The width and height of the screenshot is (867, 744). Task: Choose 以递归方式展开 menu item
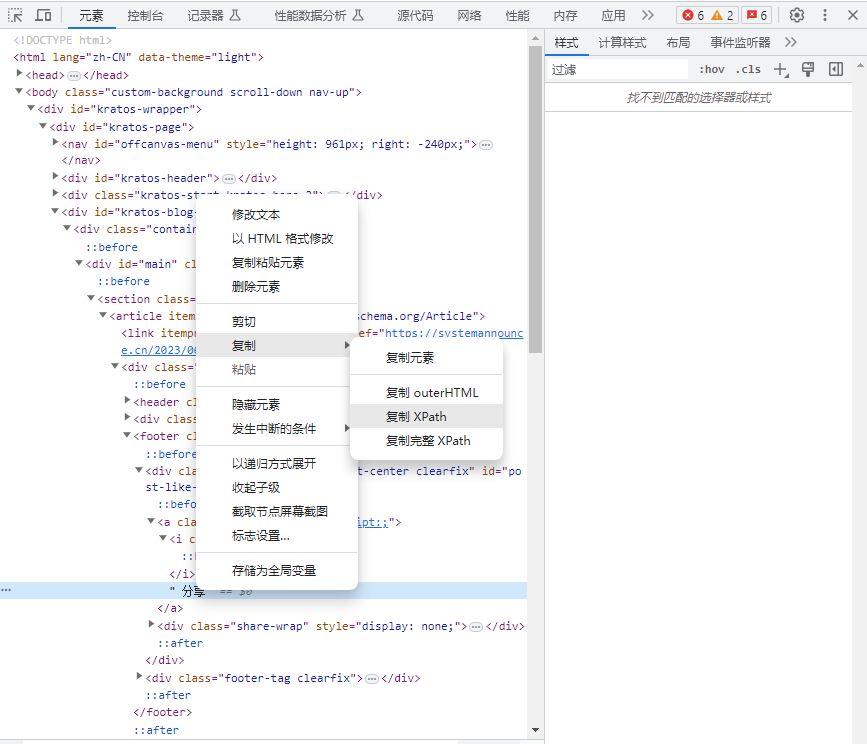click(x=277, y=464)
